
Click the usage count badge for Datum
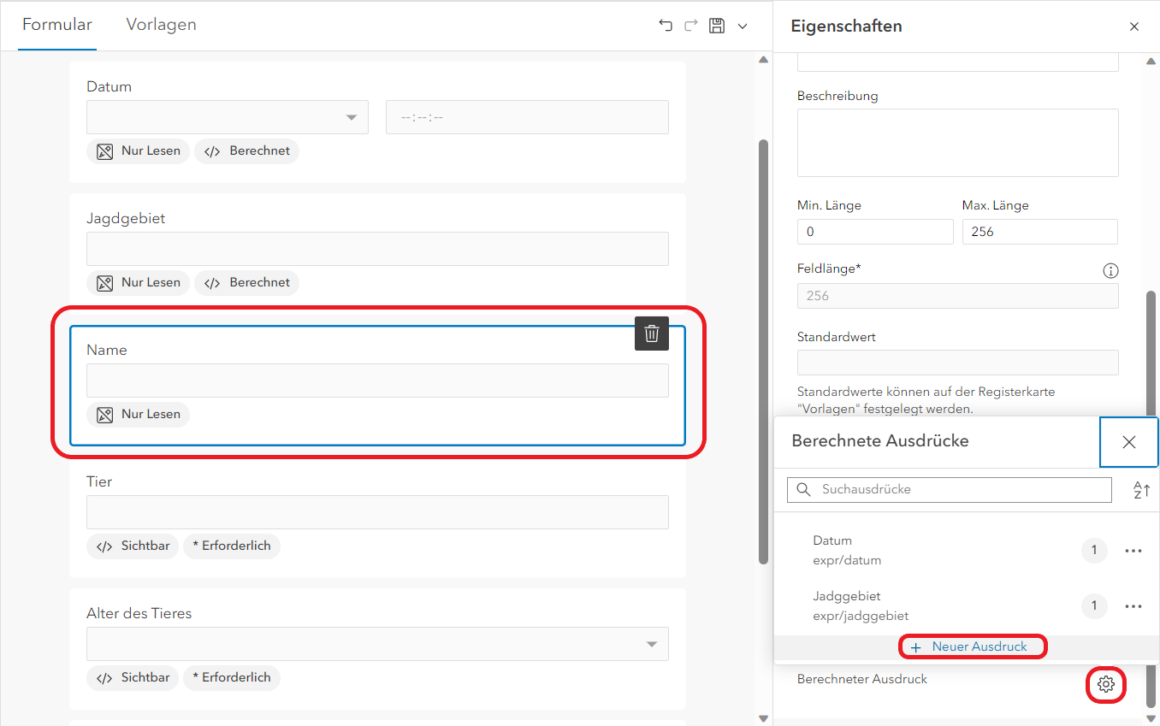coord(1094,551)
